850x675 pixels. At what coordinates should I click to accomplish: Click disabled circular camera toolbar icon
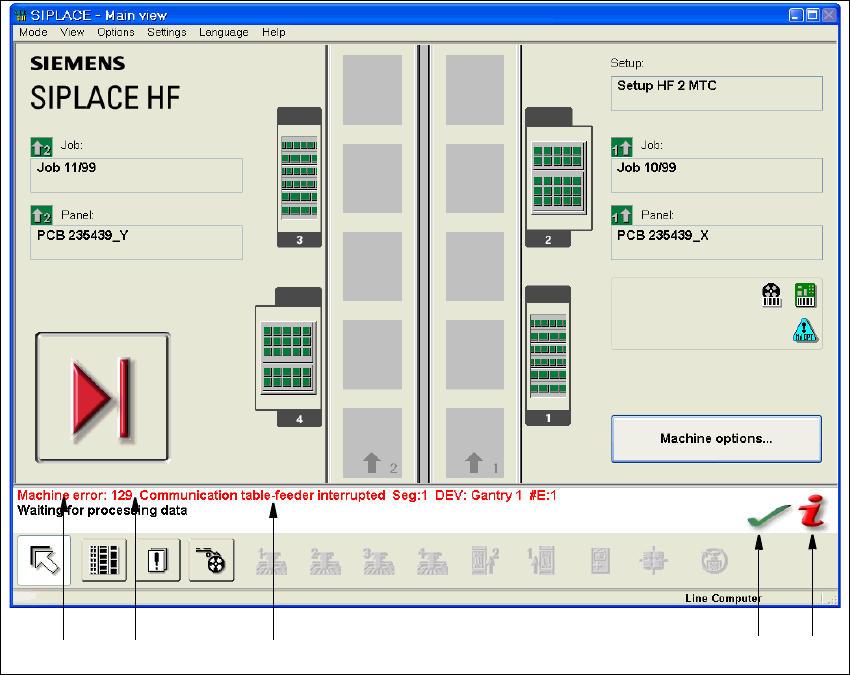[714, 561]
